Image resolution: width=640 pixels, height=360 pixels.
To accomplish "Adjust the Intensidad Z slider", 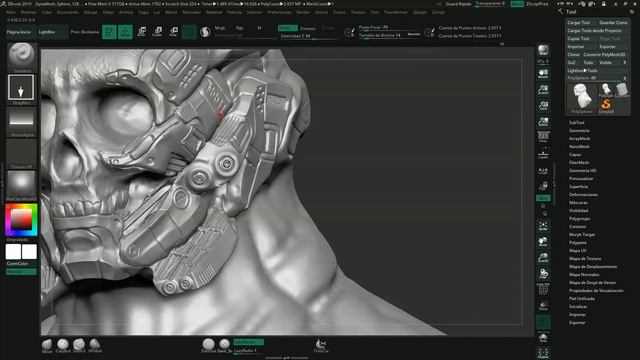I will [x=308, y=36].
